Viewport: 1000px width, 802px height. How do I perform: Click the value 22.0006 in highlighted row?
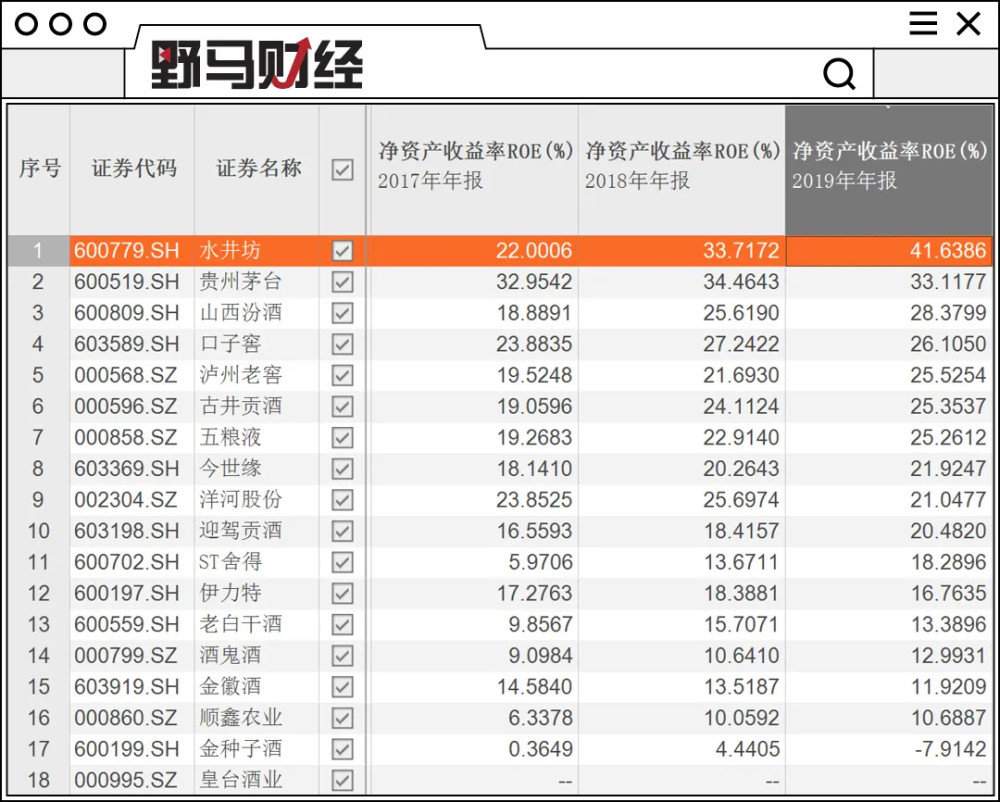pyautogui.click(x=534, y=251)
